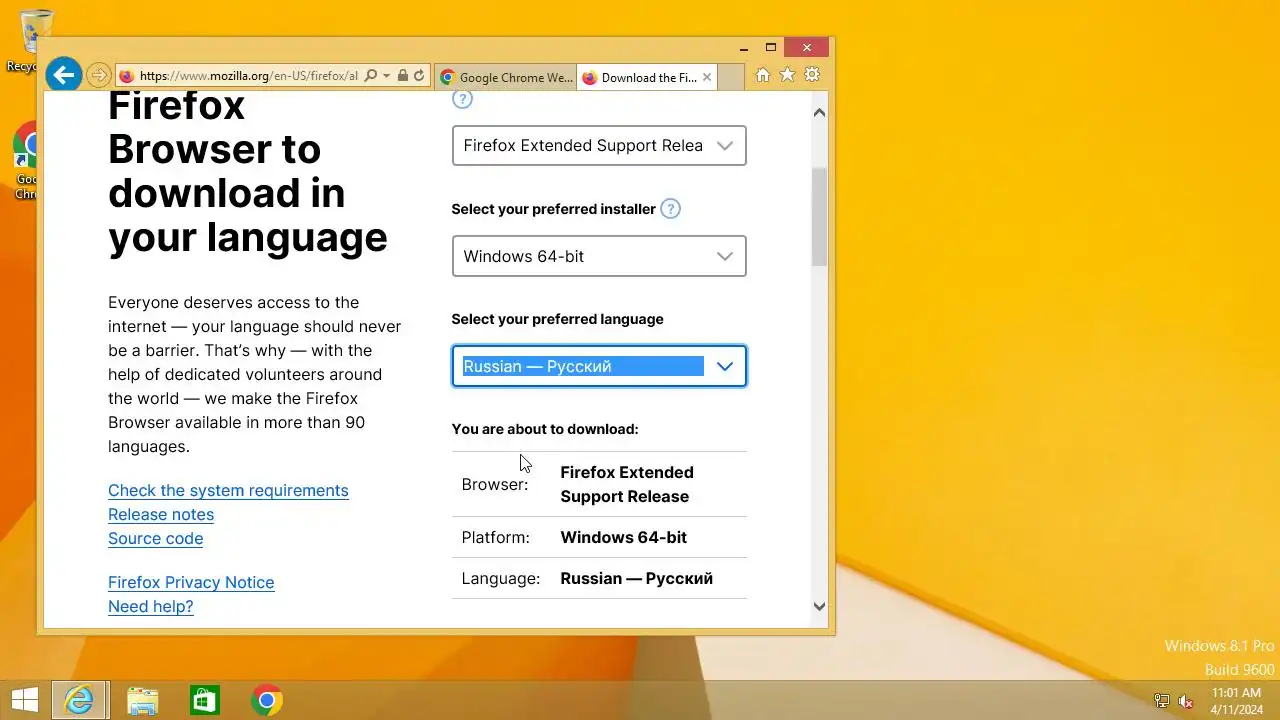Screen dimensions: 1280x720
Task: Open the Firefox Privacy Notice link
Action: pos(191,582)
